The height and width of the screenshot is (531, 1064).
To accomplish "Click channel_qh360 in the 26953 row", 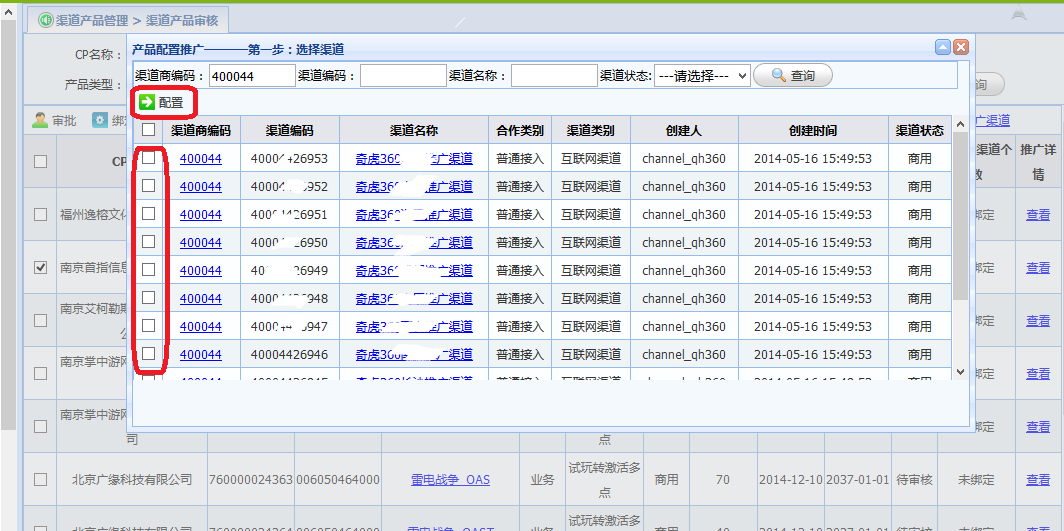I will point(684,159).
